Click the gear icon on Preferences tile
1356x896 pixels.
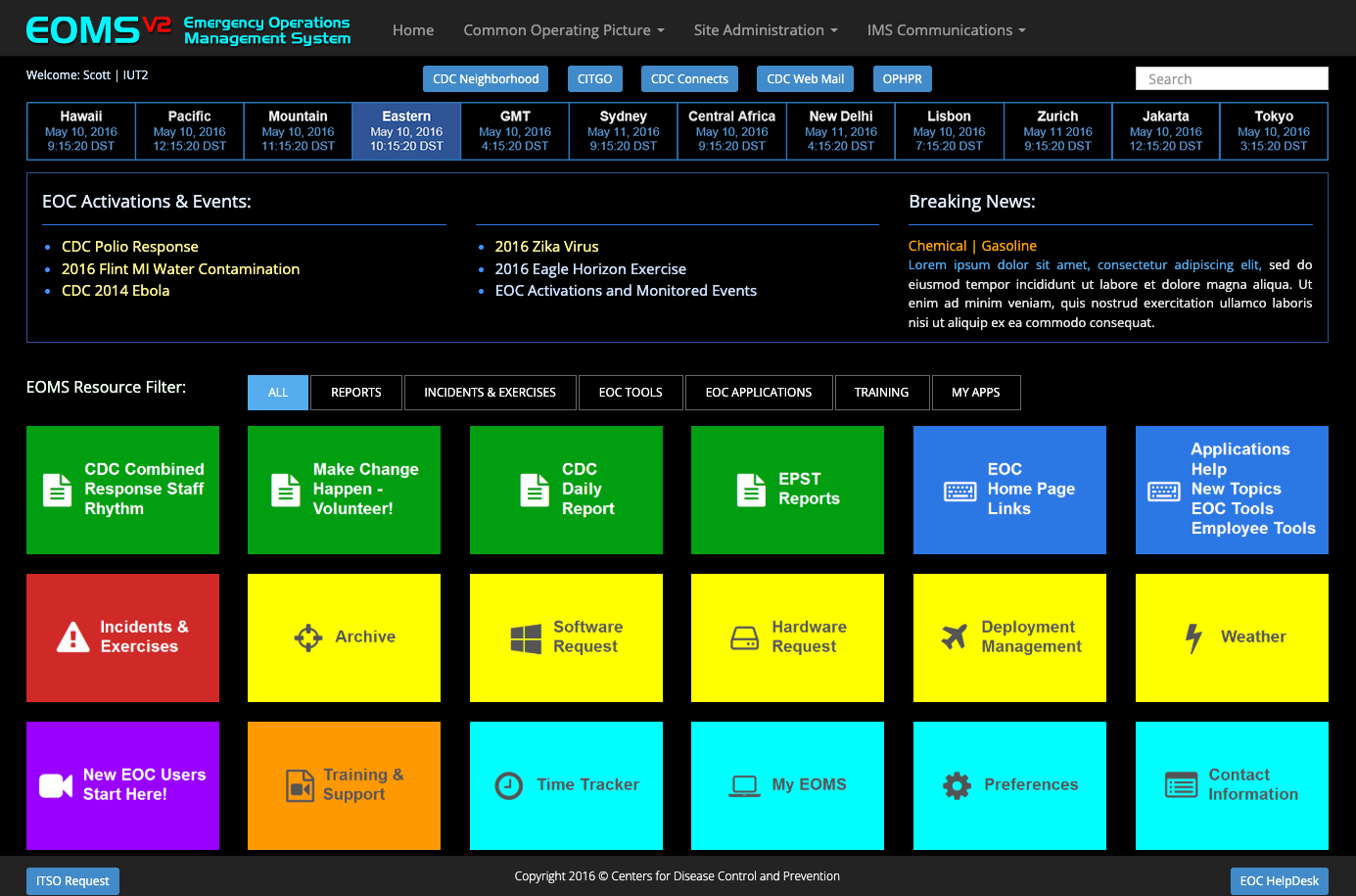(957, 785)
